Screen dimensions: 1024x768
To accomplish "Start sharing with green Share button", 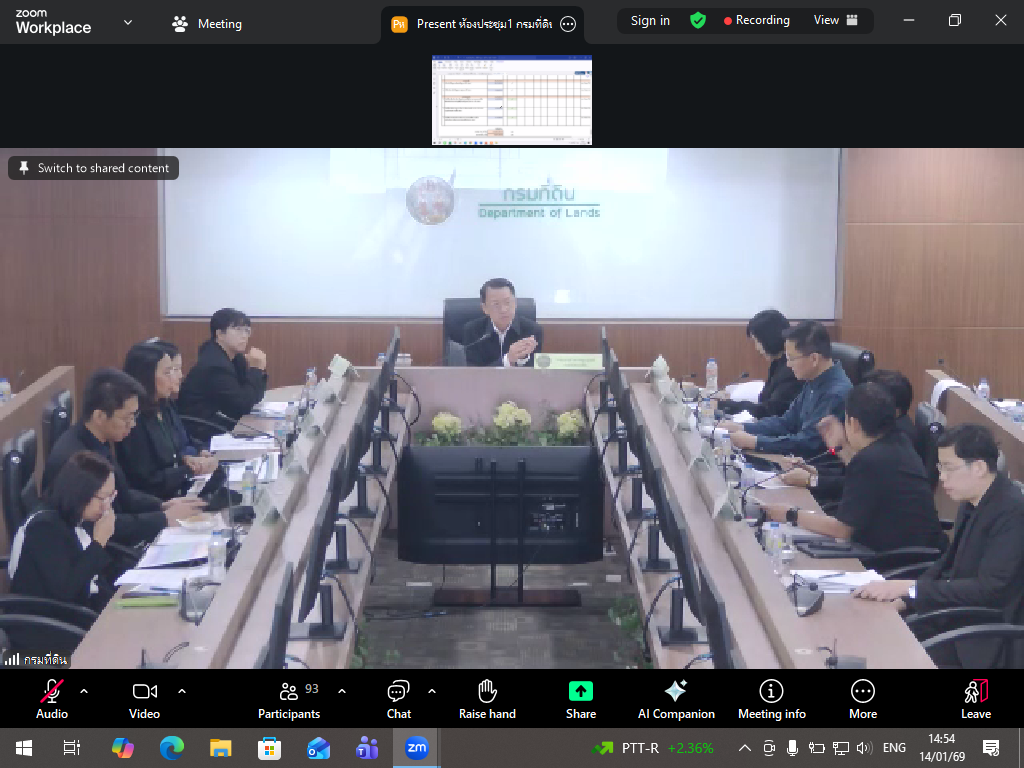I will point(581,698).
